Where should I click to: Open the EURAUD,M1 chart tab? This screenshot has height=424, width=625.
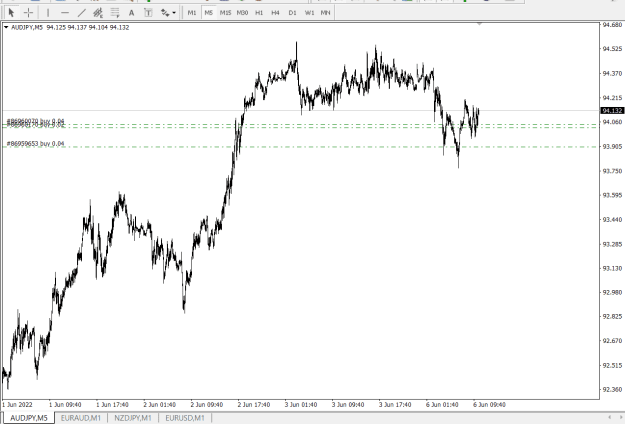coord(81,418)
